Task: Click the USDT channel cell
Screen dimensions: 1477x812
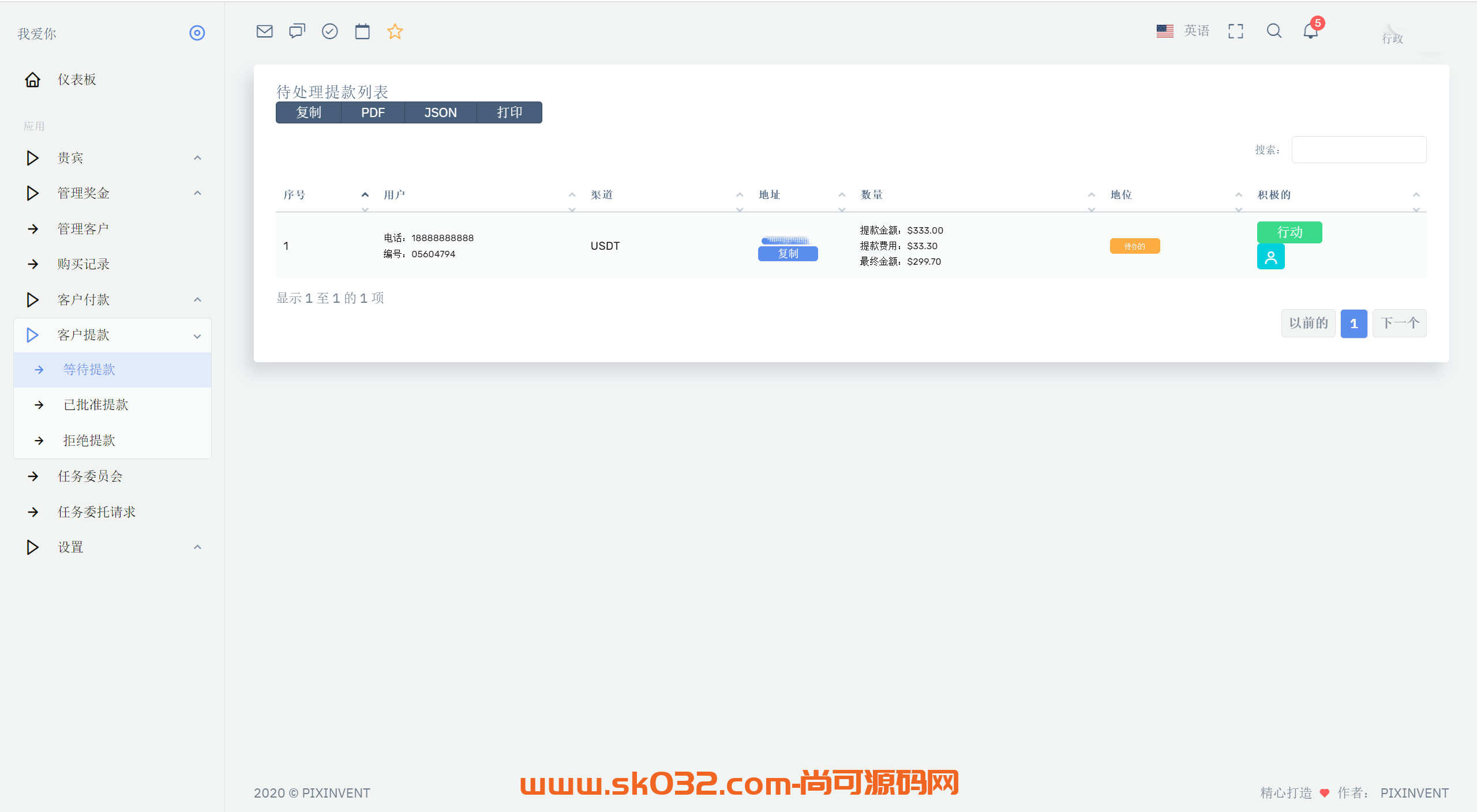Action: pyautogui.click(x=605, y=246)
